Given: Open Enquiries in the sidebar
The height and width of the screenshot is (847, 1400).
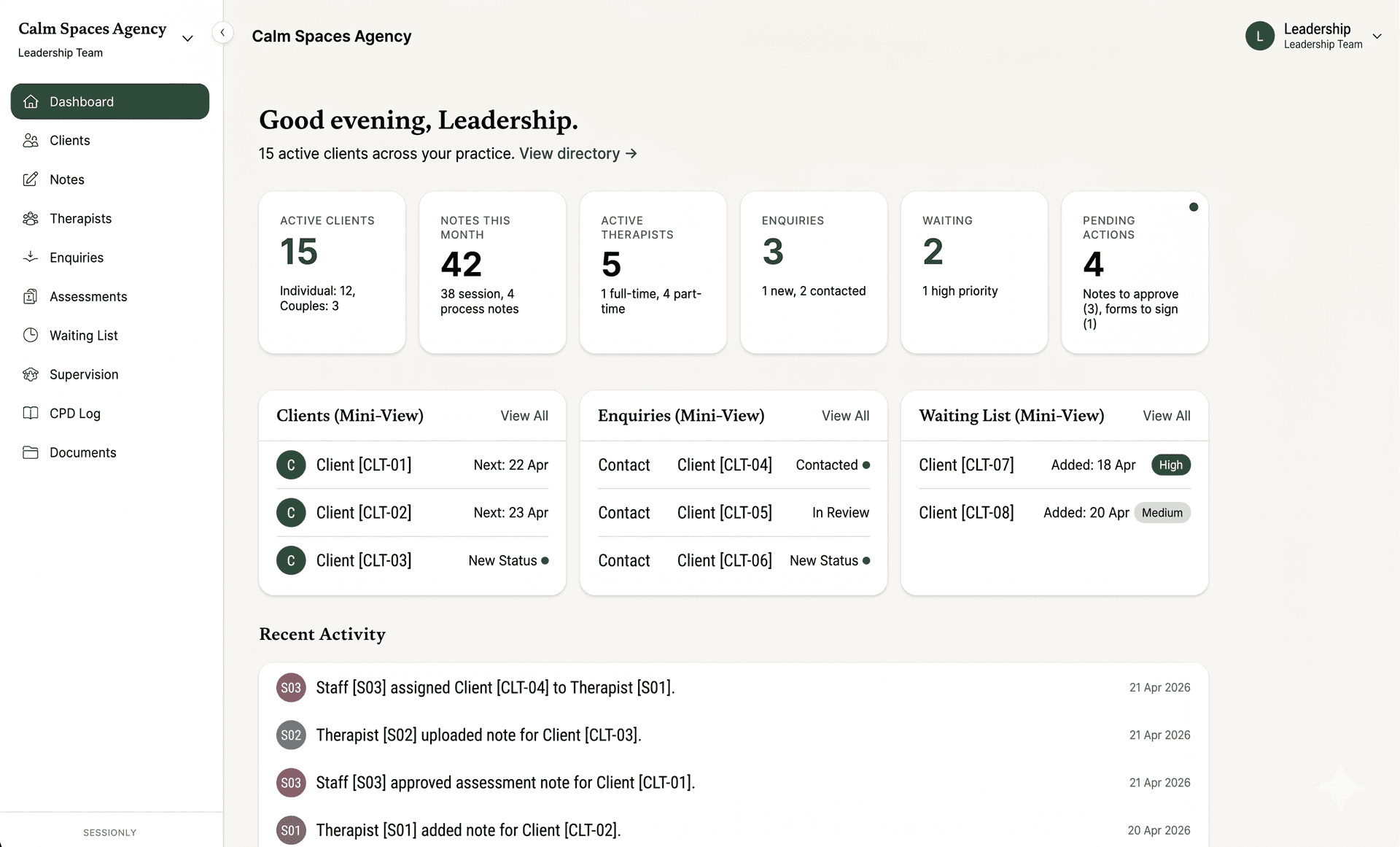Looking at the screenshot, I should click(x=110, y=257).
